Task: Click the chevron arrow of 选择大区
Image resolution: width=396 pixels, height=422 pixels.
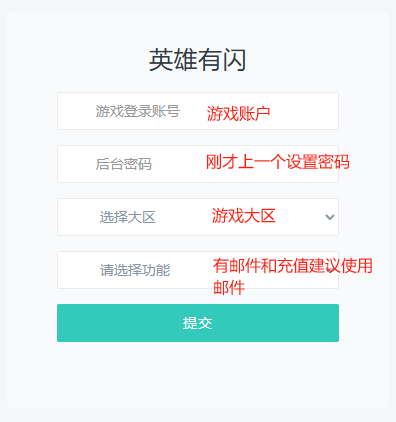Action: coord(330,217)
